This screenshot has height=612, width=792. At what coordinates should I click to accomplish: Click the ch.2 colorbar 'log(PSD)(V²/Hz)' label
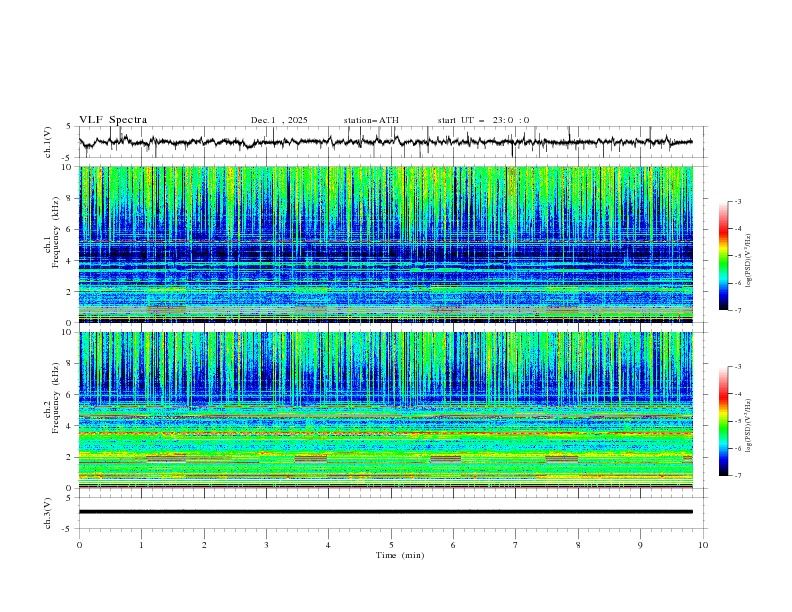(x=748, y=425)
